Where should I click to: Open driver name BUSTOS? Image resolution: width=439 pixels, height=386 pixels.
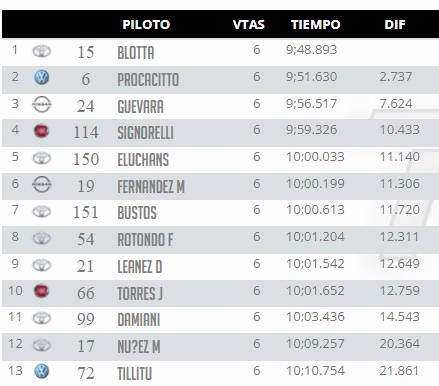pos(137,213)
